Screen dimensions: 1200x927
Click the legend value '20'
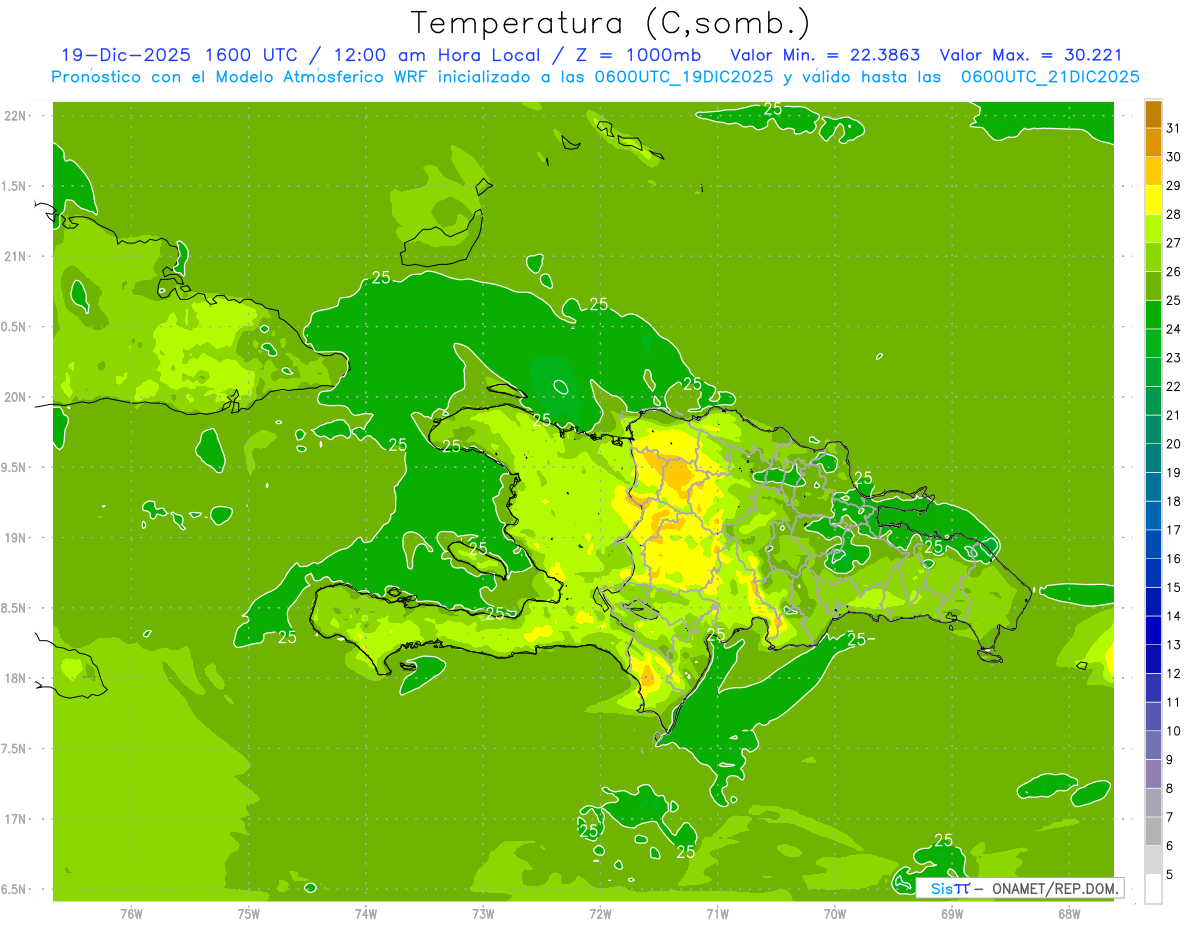(x=1173, y=444)
